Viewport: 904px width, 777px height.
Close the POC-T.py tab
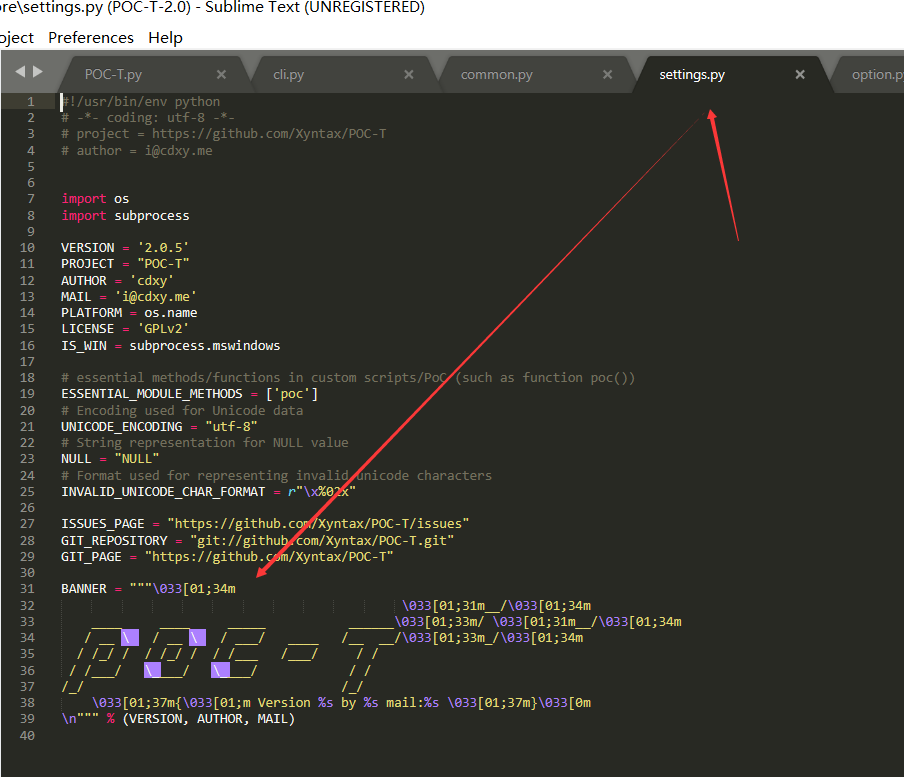point(223,73)
